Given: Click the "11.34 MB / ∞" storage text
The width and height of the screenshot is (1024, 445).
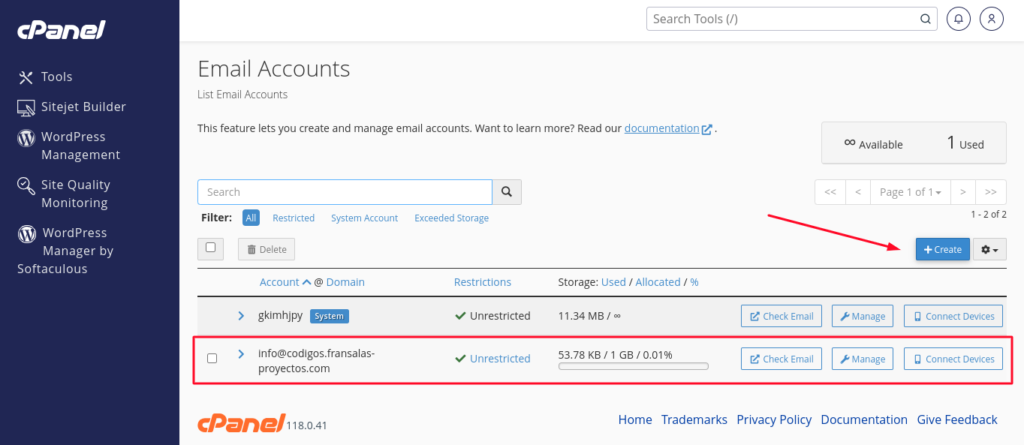Looking at the screenshot, I should 589,316.
